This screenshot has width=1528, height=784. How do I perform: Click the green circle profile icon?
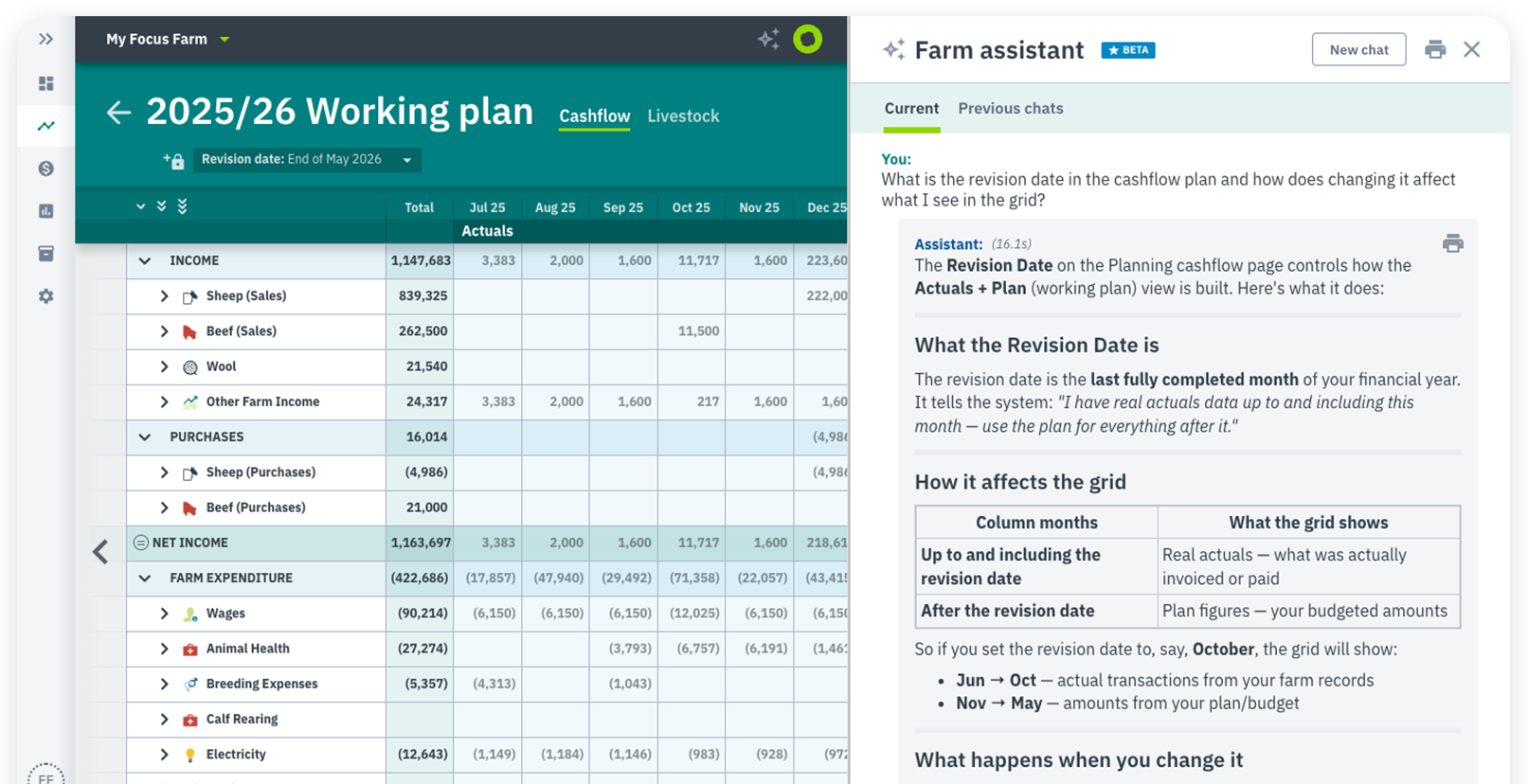(808, 39)
